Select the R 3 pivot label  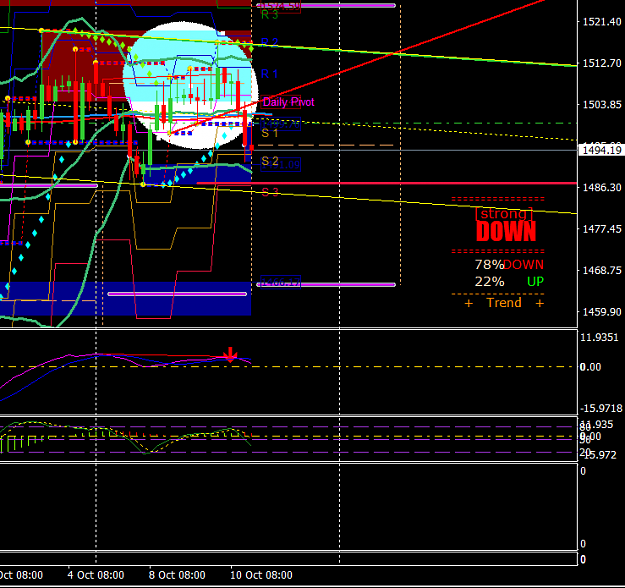(x=269, y=15)
